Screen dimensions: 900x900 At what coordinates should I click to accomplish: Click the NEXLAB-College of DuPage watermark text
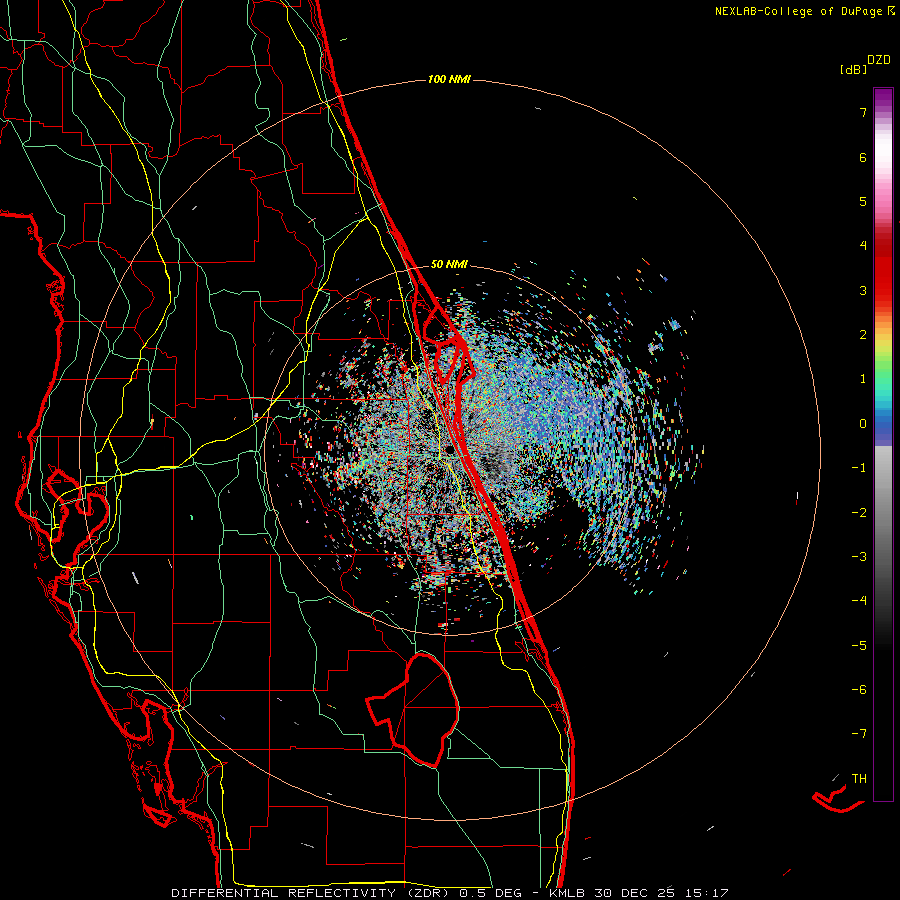coord(804,11)
